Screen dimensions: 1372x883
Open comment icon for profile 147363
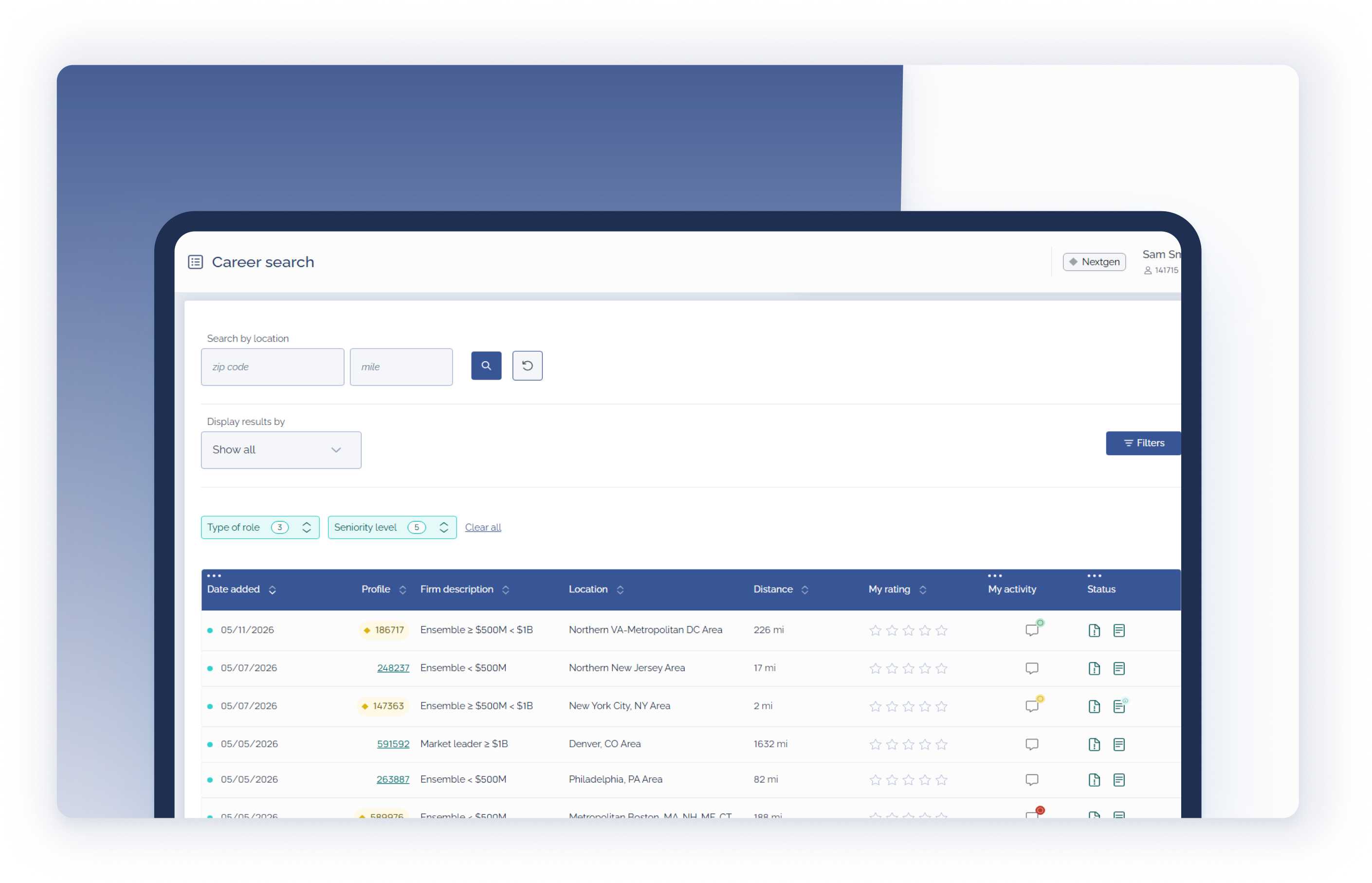(1032, 706)
